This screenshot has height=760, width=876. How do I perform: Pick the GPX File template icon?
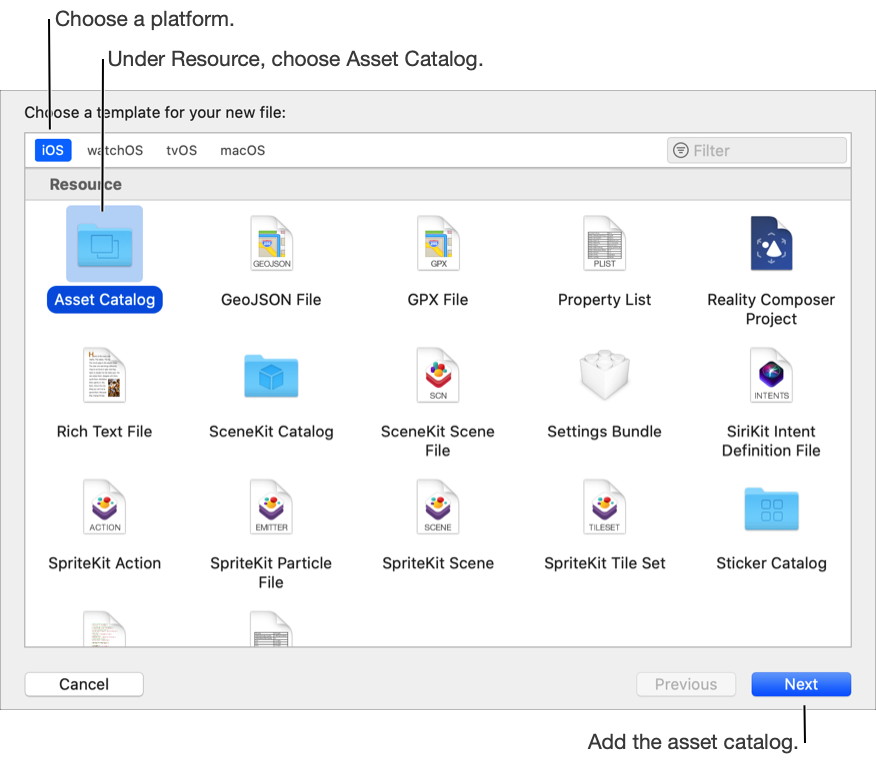pyautogui.click(x=438, y=244)
